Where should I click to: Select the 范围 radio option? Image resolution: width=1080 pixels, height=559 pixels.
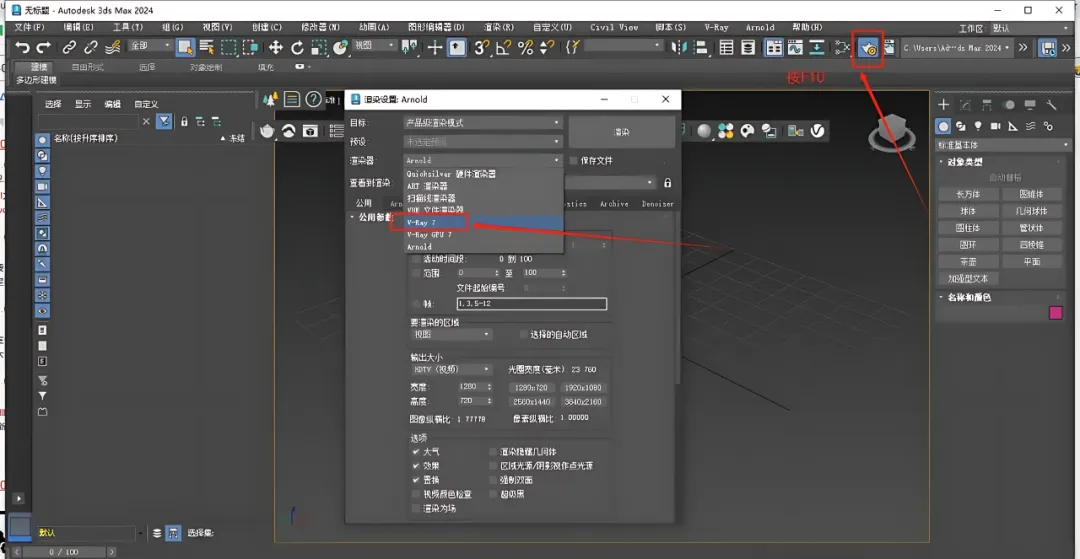pos(415,273)
